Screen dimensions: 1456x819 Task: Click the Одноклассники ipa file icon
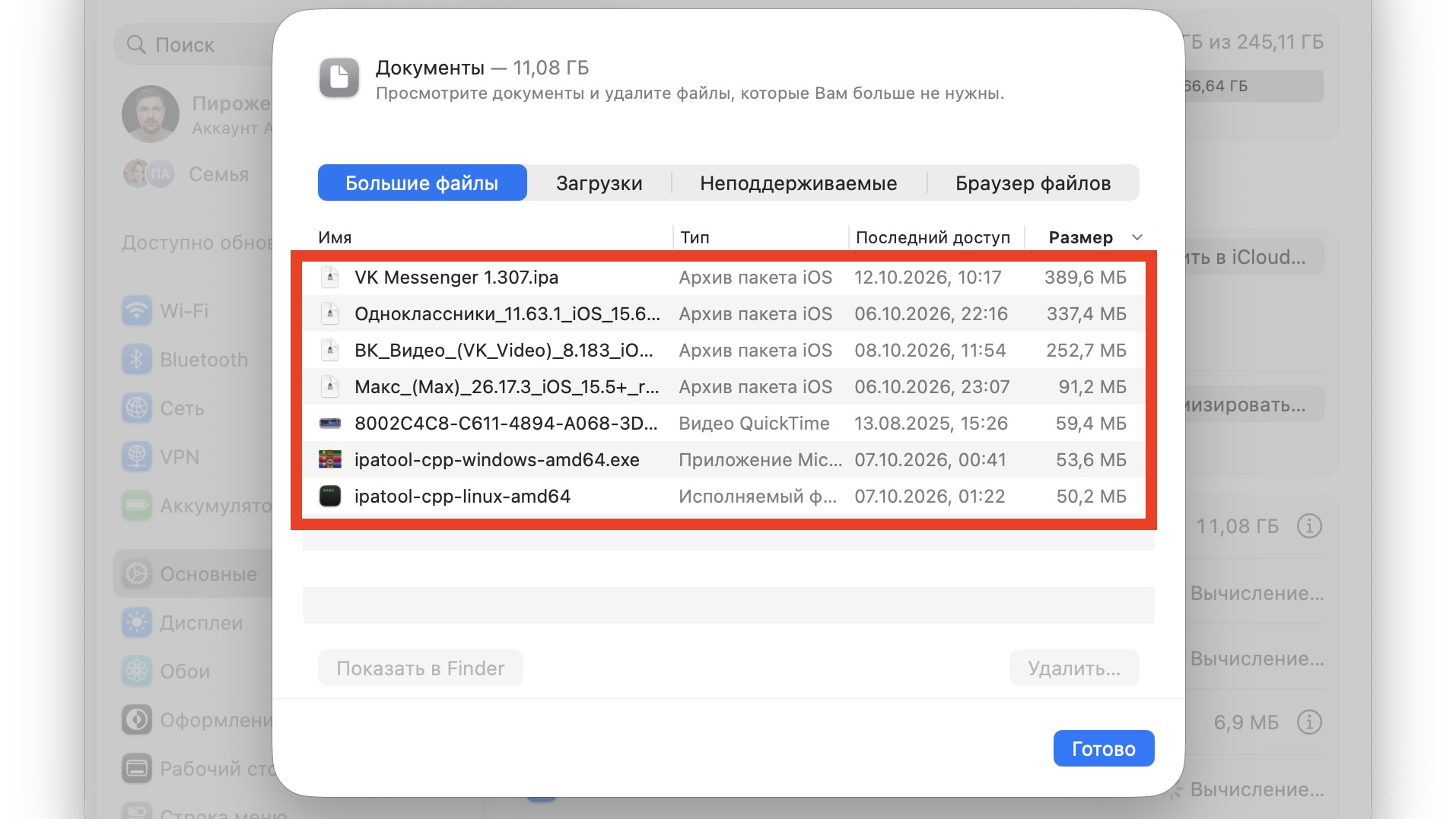click(x=329, y=314)
